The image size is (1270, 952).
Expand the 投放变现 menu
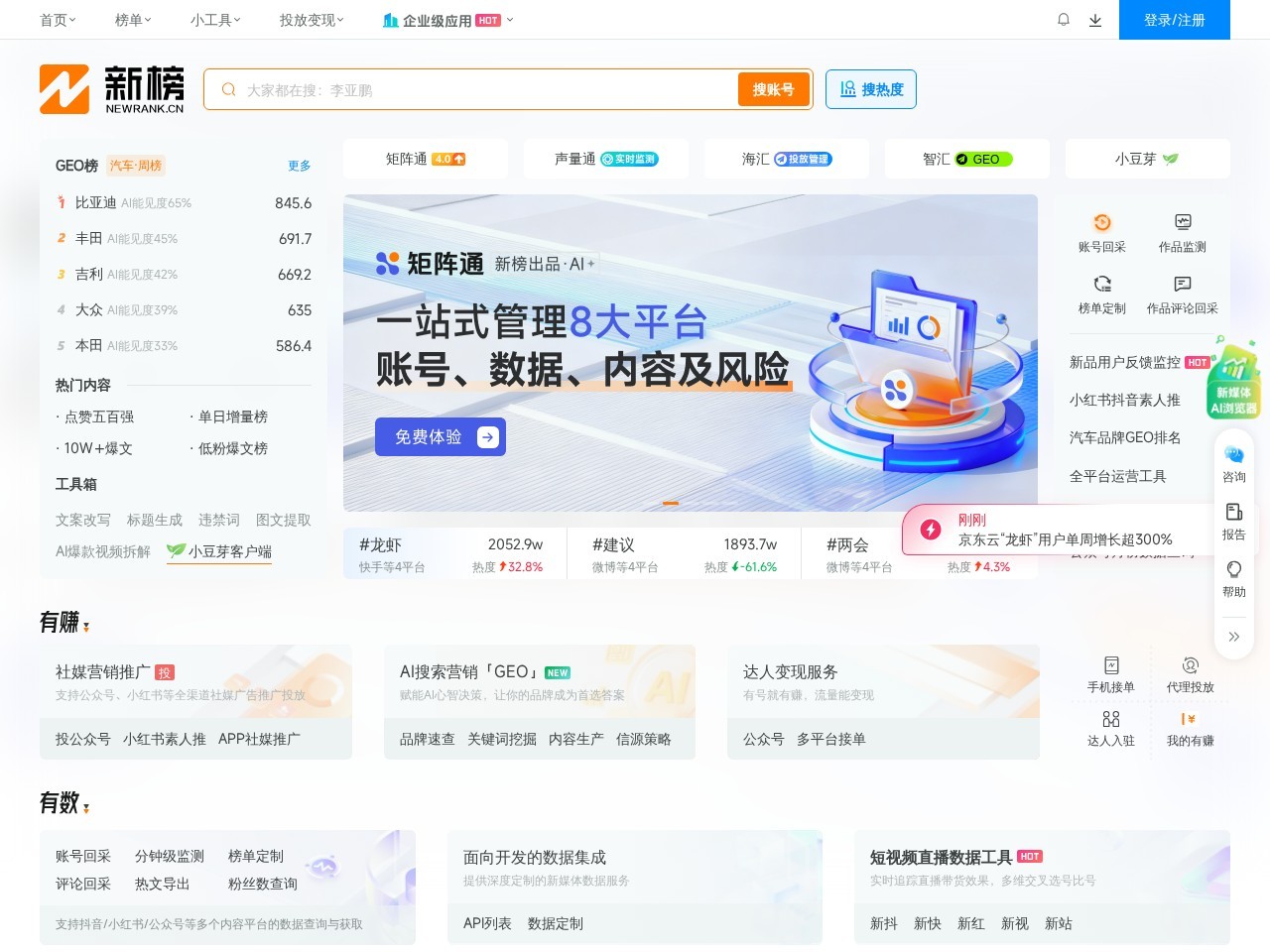click(x=310, y=20)
